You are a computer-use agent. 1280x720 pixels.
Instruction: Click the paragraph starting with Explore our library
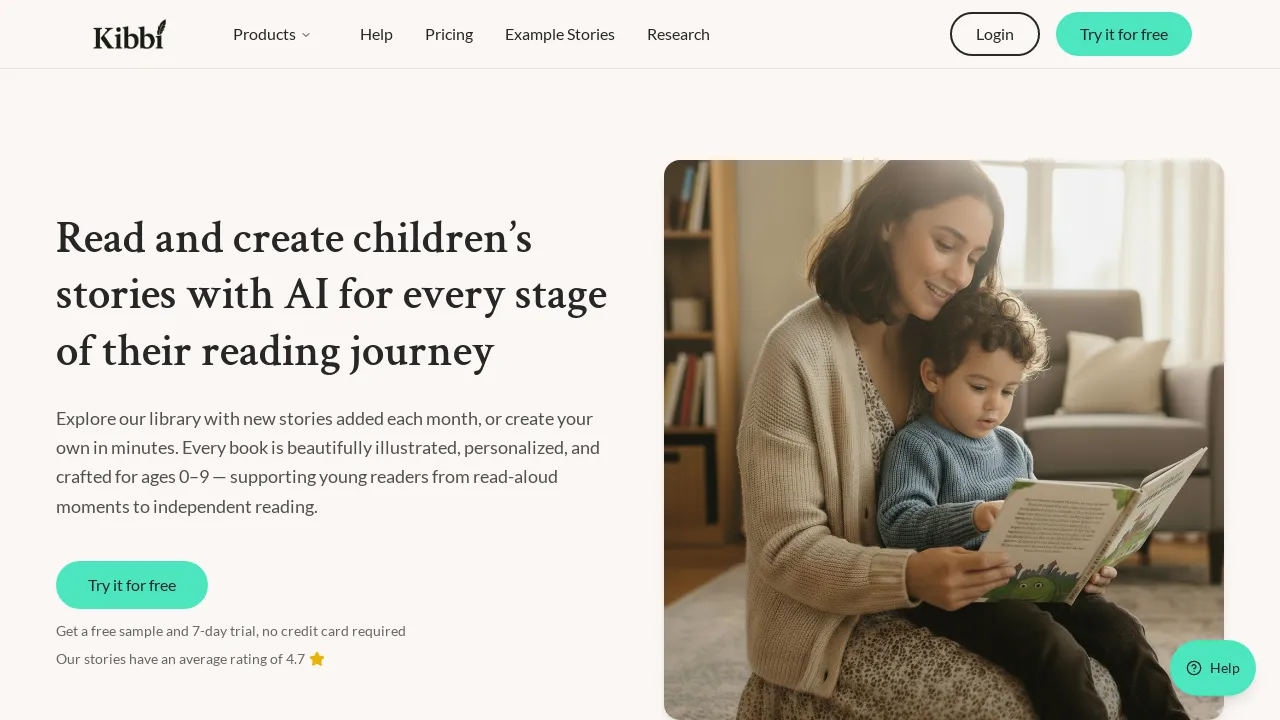(328, 462)
